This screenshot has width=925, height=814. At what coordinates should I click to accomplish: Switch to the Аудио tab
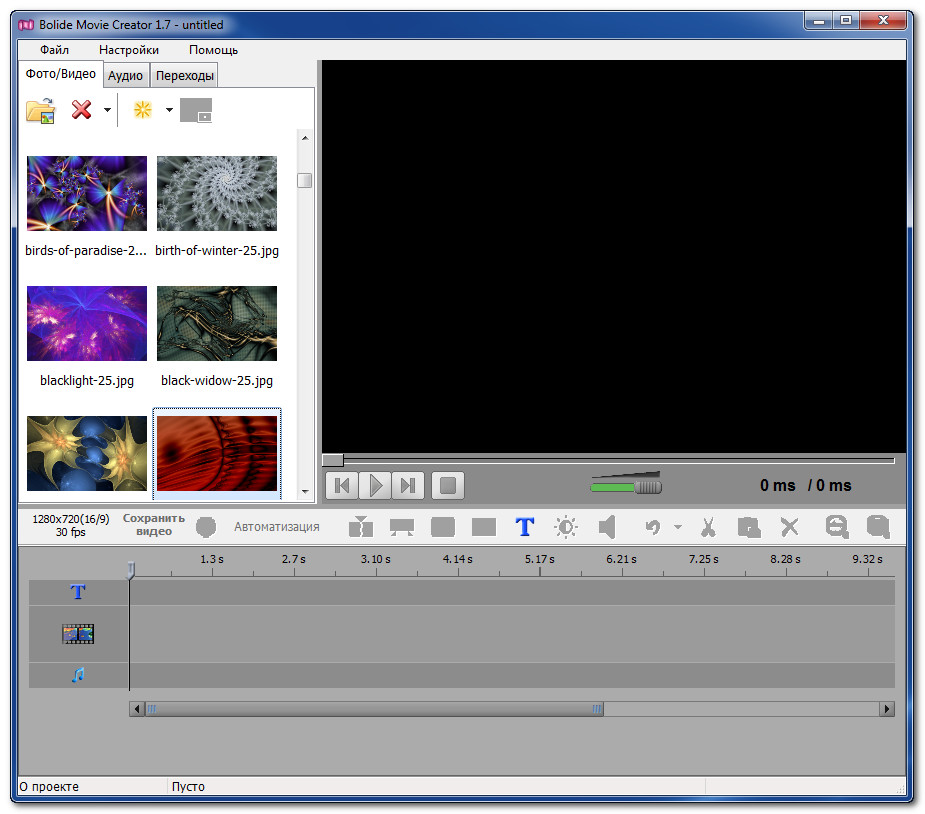tap(125, 76)
